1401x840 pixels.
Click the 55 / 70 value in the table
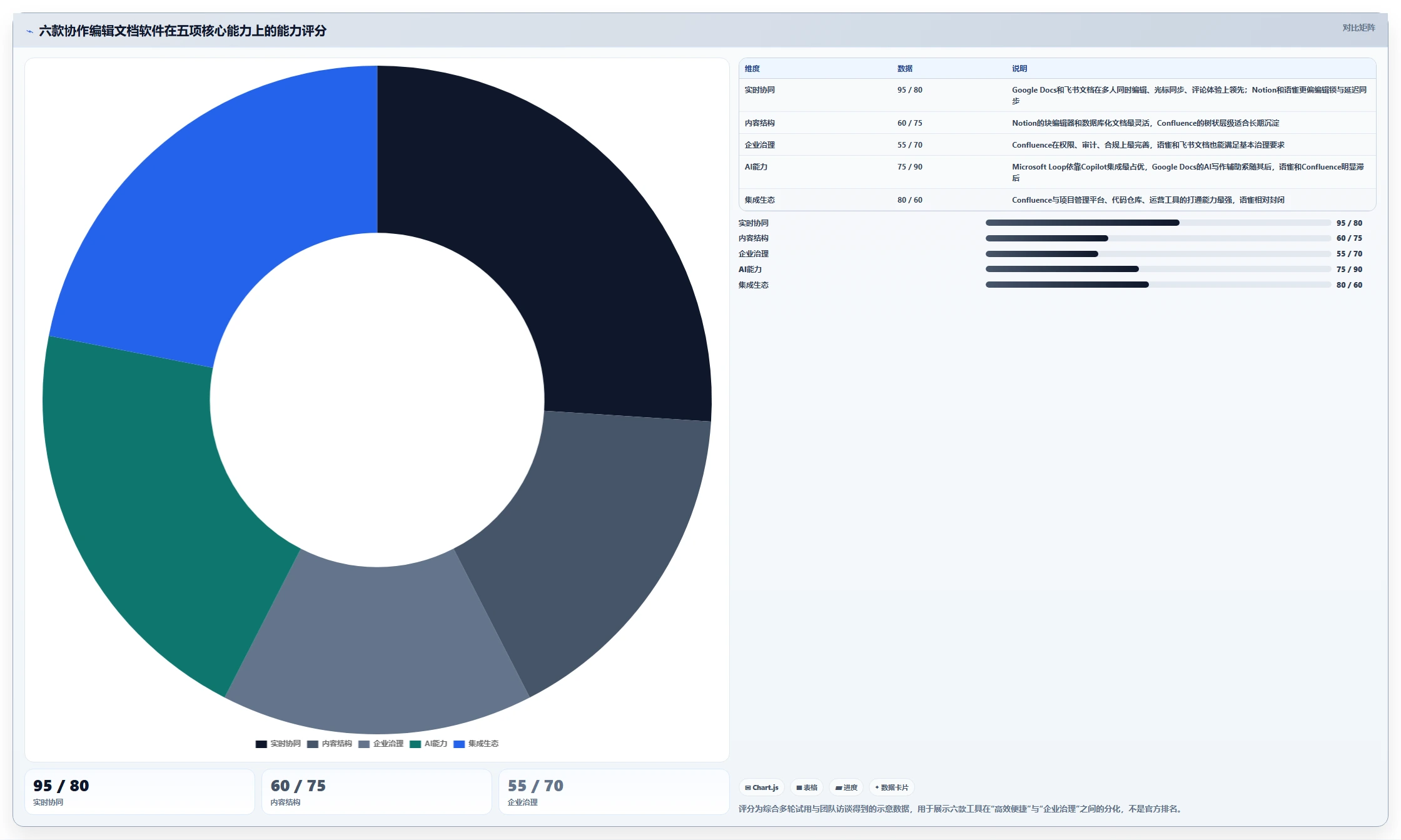click(x=910, y=145)
